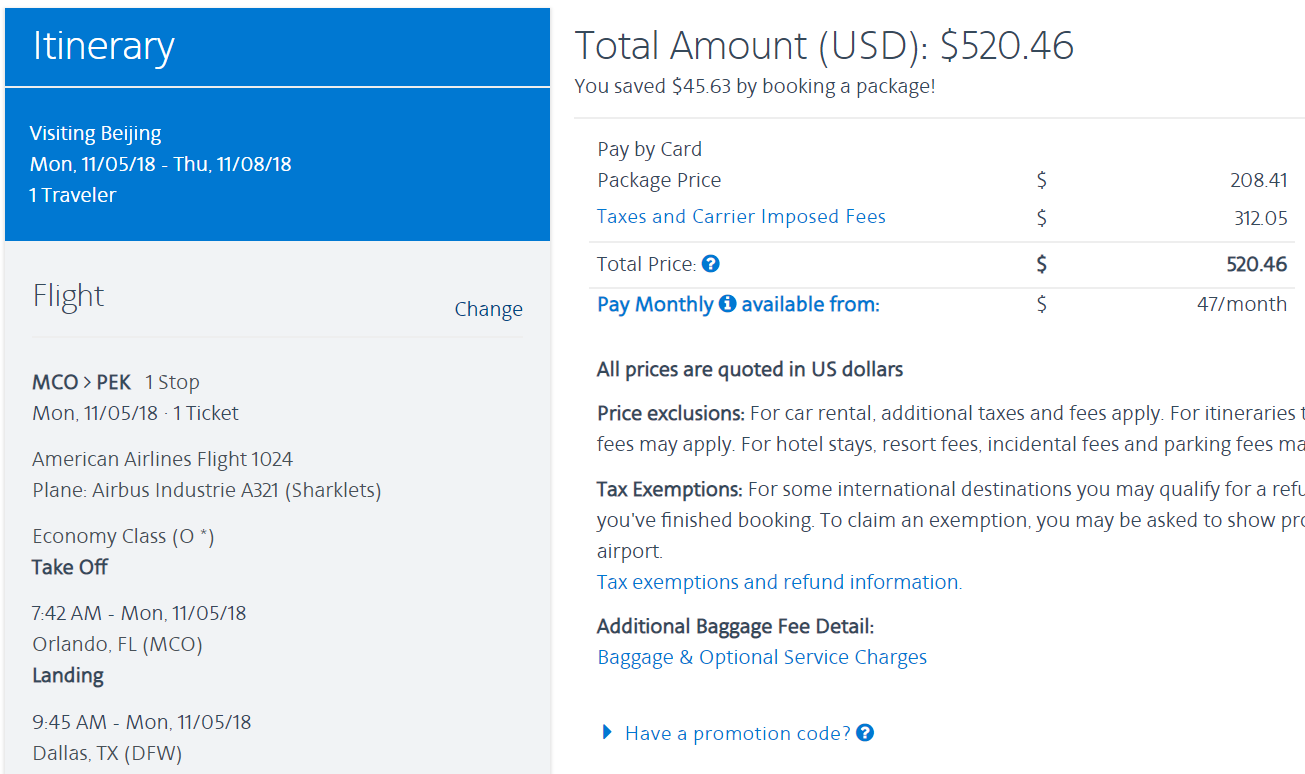
Task: Click the 47/month payment amount
Action: point(1241,304)
